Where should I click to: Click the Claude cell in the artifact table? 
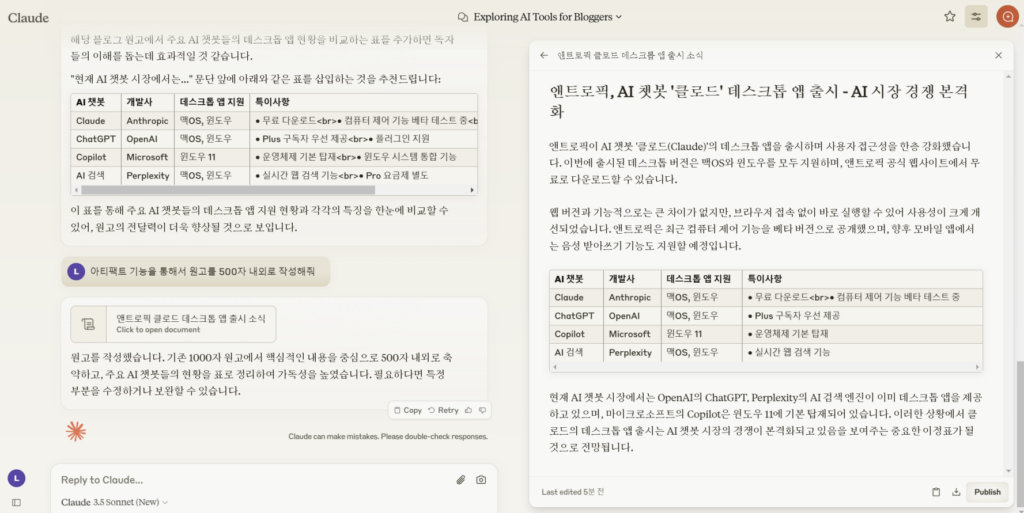point(577,298)
